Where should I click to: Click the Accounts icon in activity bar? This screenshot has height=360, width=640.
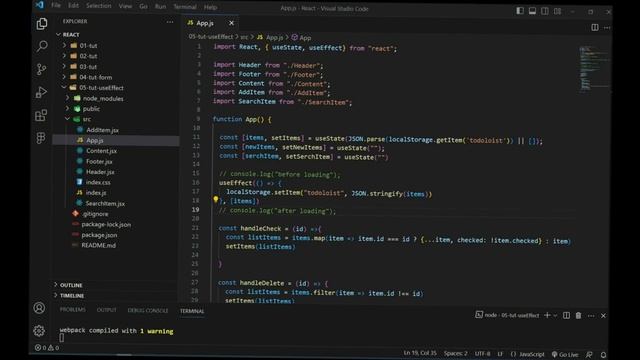39,308
